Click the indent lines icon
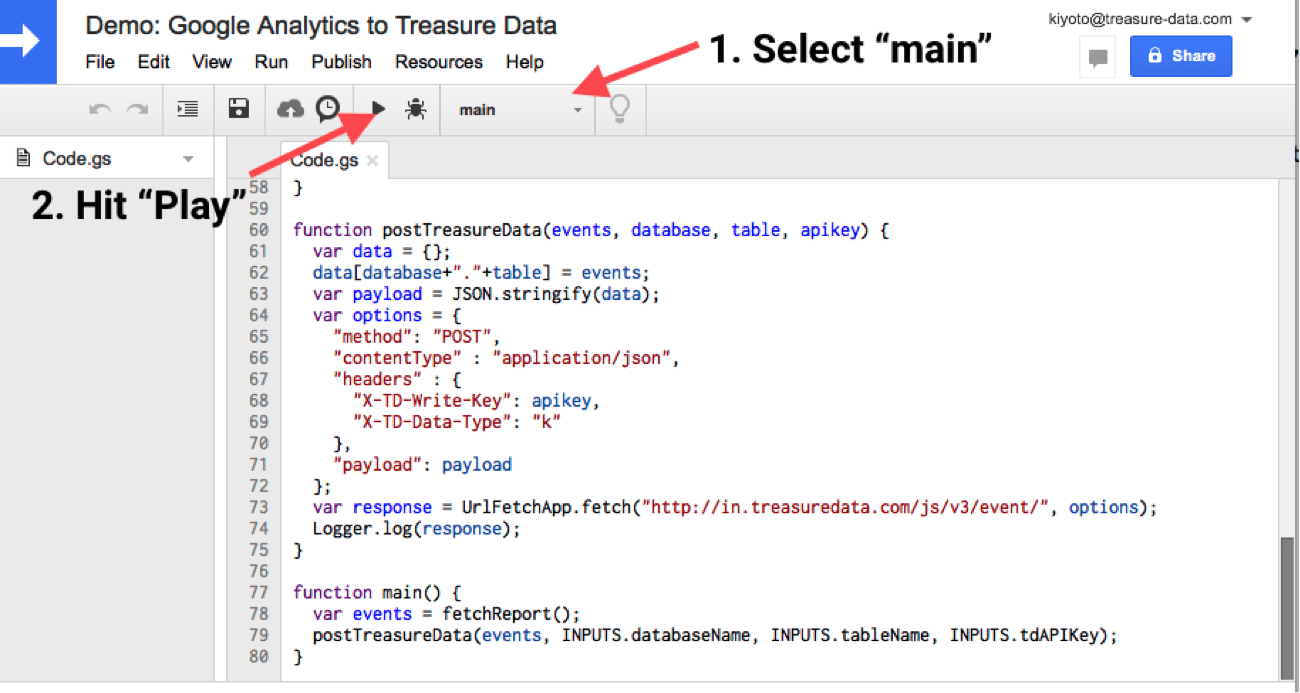The image size is (1300, 693). pos(187,109)
